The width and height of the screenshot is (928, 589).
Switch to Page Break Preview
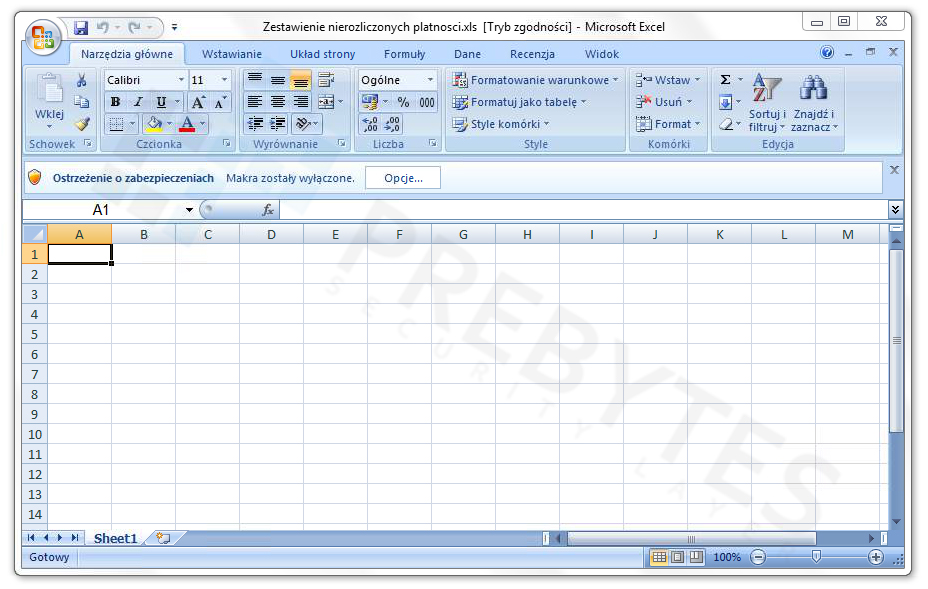click(696, 557)
